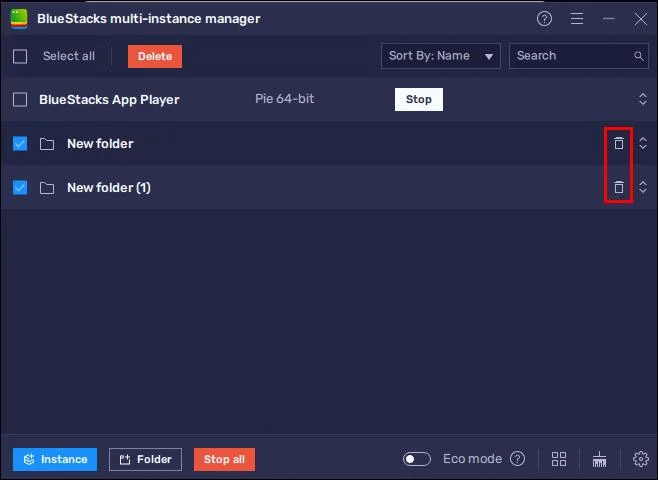The width and height of the screenshot is (658, 480).
Task: Click up-down arrows on New folder row
Action: click(642, 143)
